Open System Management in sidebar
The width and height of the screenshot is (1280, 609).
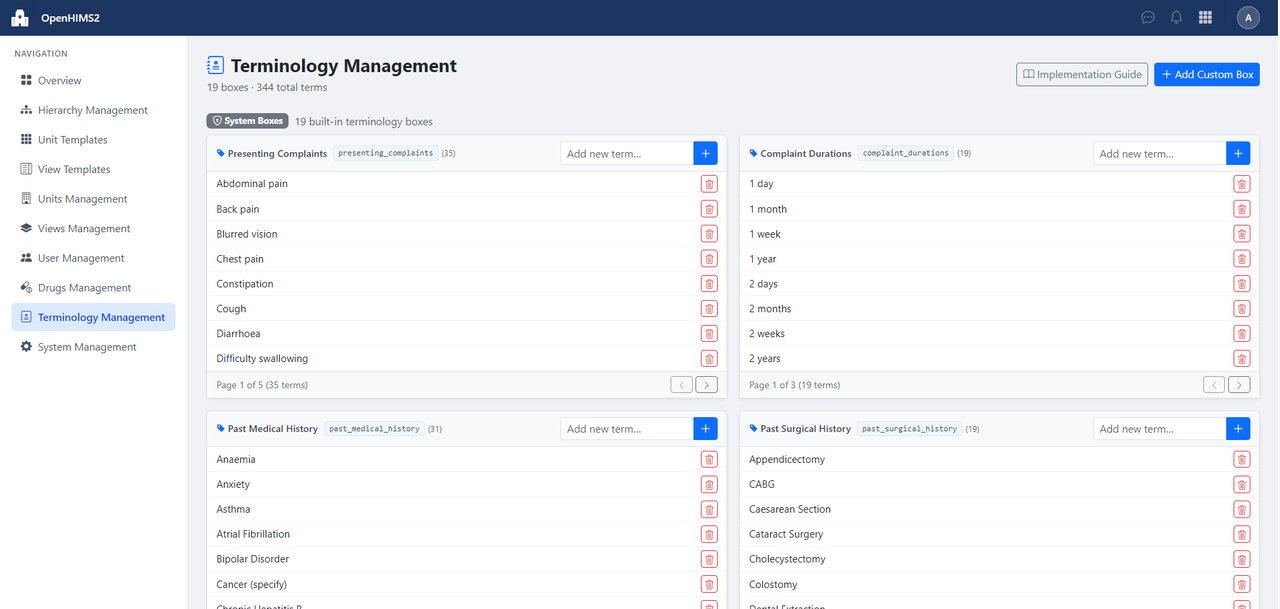tap(94, 347)
